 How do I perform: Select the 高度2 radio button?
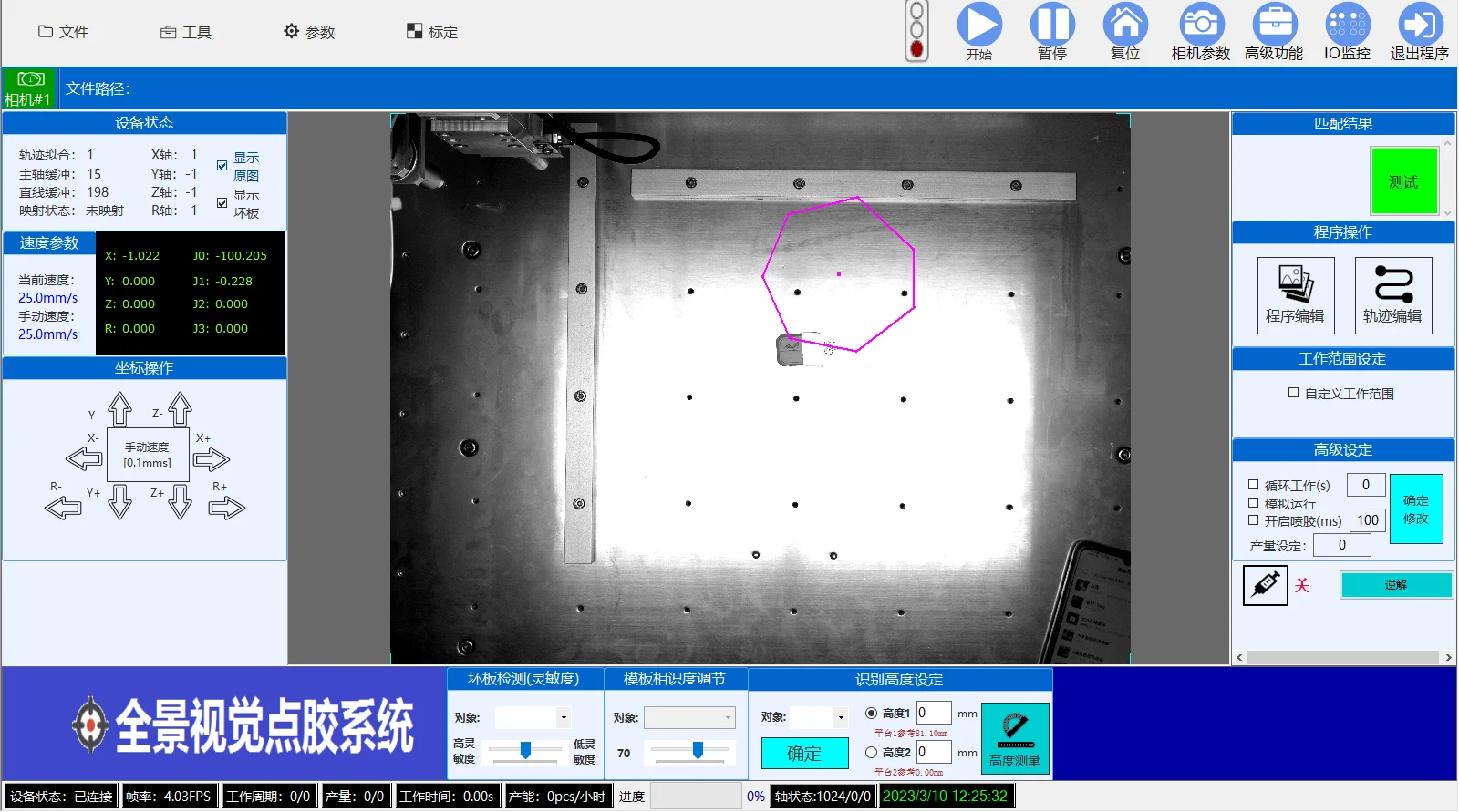point(871,753)
